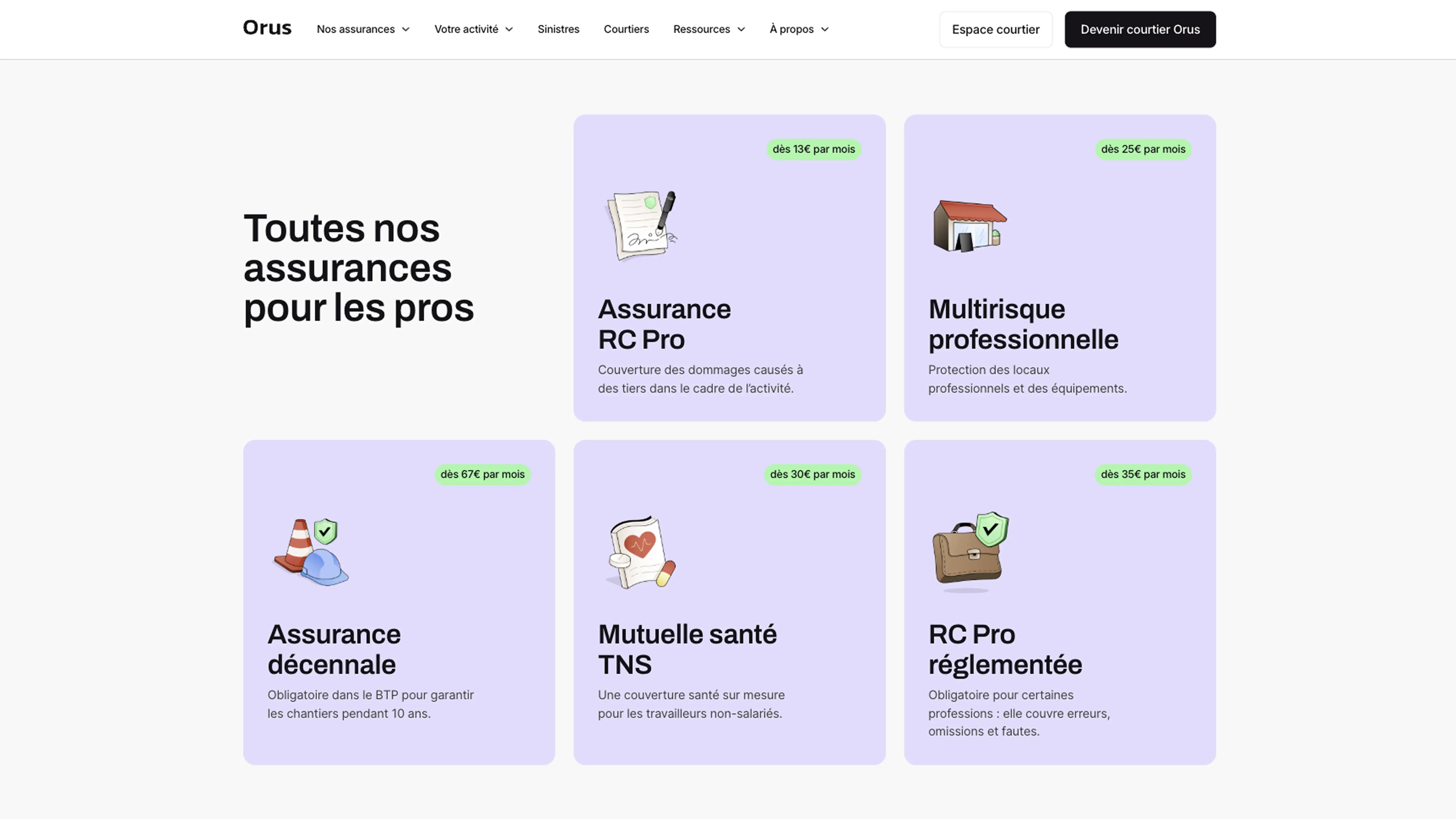The height and width of the screenshot is (819, 1456).
Task: Click the Espace courtier button
Action: click(995, 29)
